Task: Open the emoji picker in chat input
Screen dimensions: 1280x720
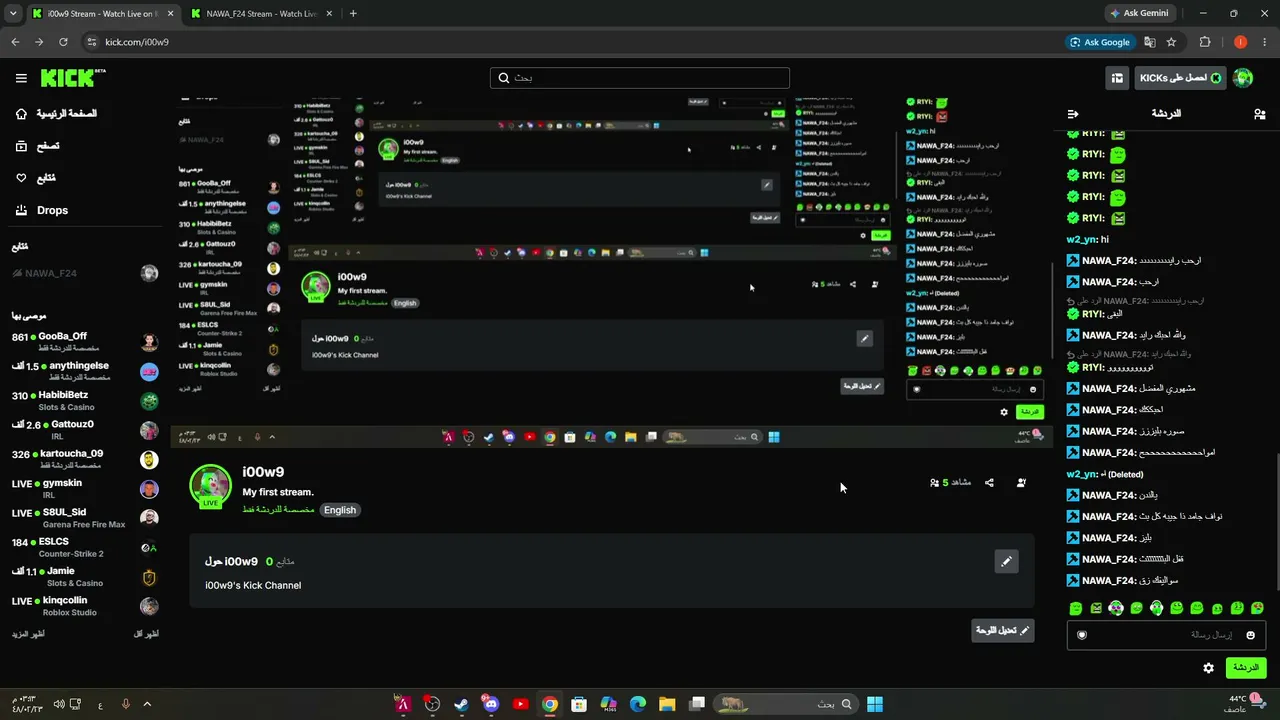Action: 1250,635
